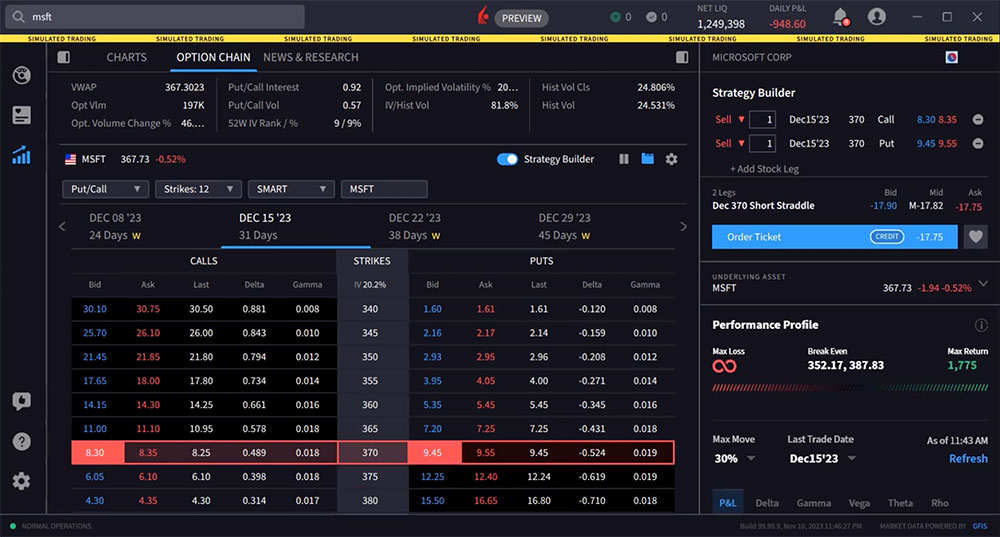The image size is (1000, 537).
Task: Click put ask 2.17 at strike 345
Action: click(485, 333)
